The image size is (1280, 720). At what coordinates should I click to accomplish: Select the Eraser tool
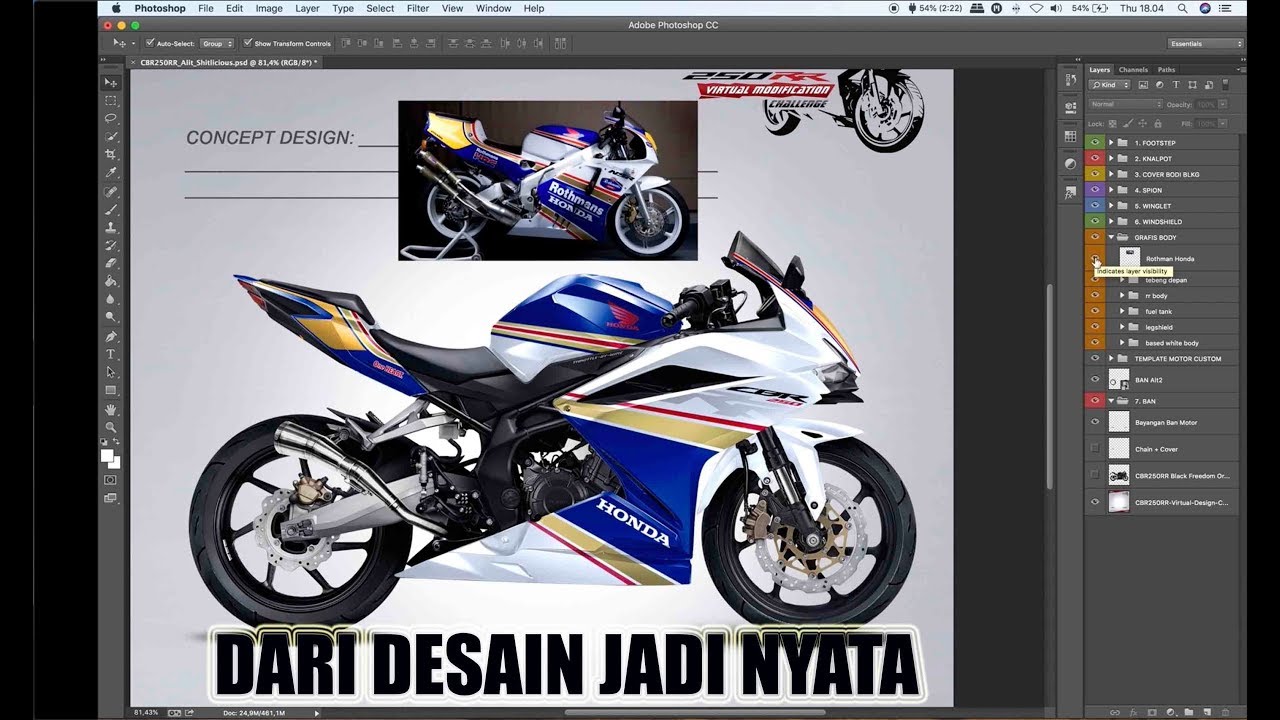tap(111, 263)
